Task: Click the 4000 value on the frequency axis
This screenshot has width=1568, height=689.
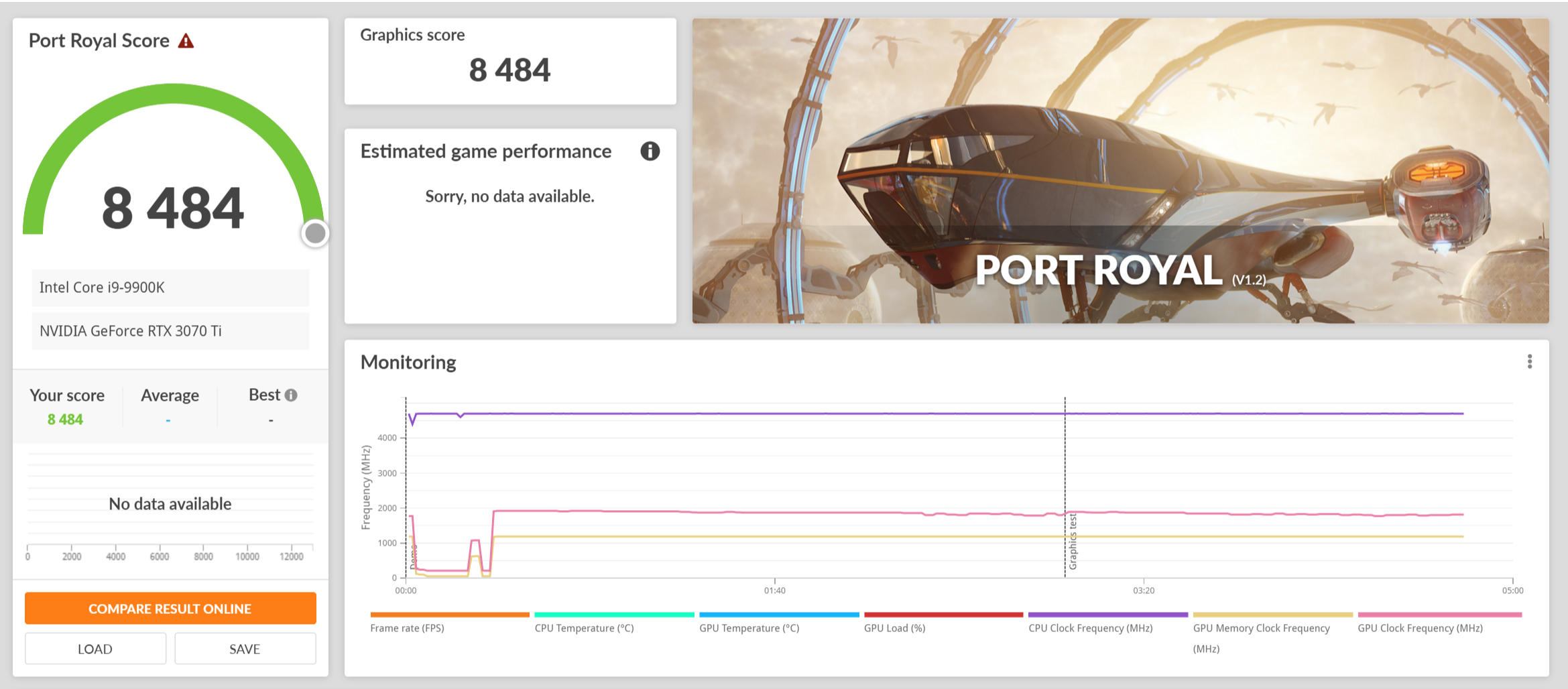Action: [387, 438]
